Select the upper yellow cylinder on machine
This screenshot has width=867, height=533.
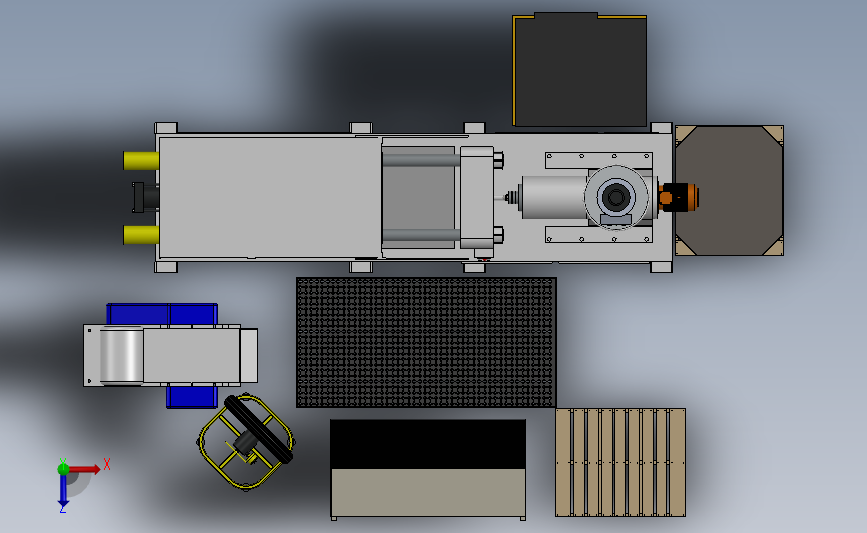point(141,161)
